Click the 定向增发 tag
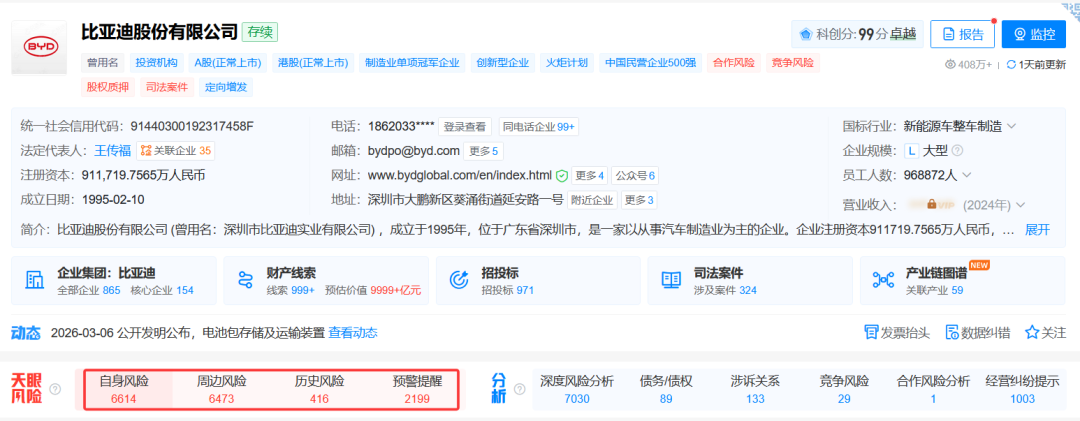 226,87
